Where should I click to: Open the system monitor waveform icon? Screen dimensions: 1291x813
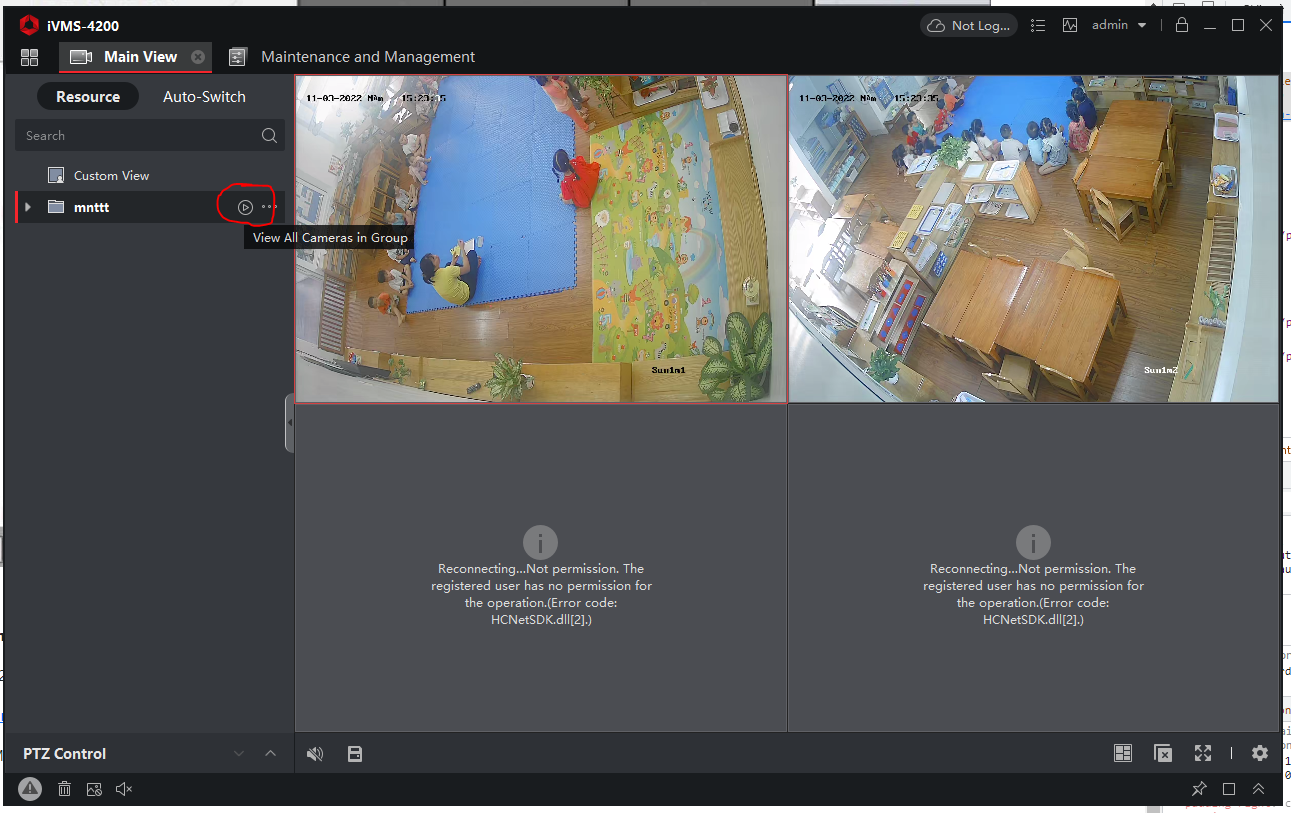pyautogui.click(x=1070, y=25)
